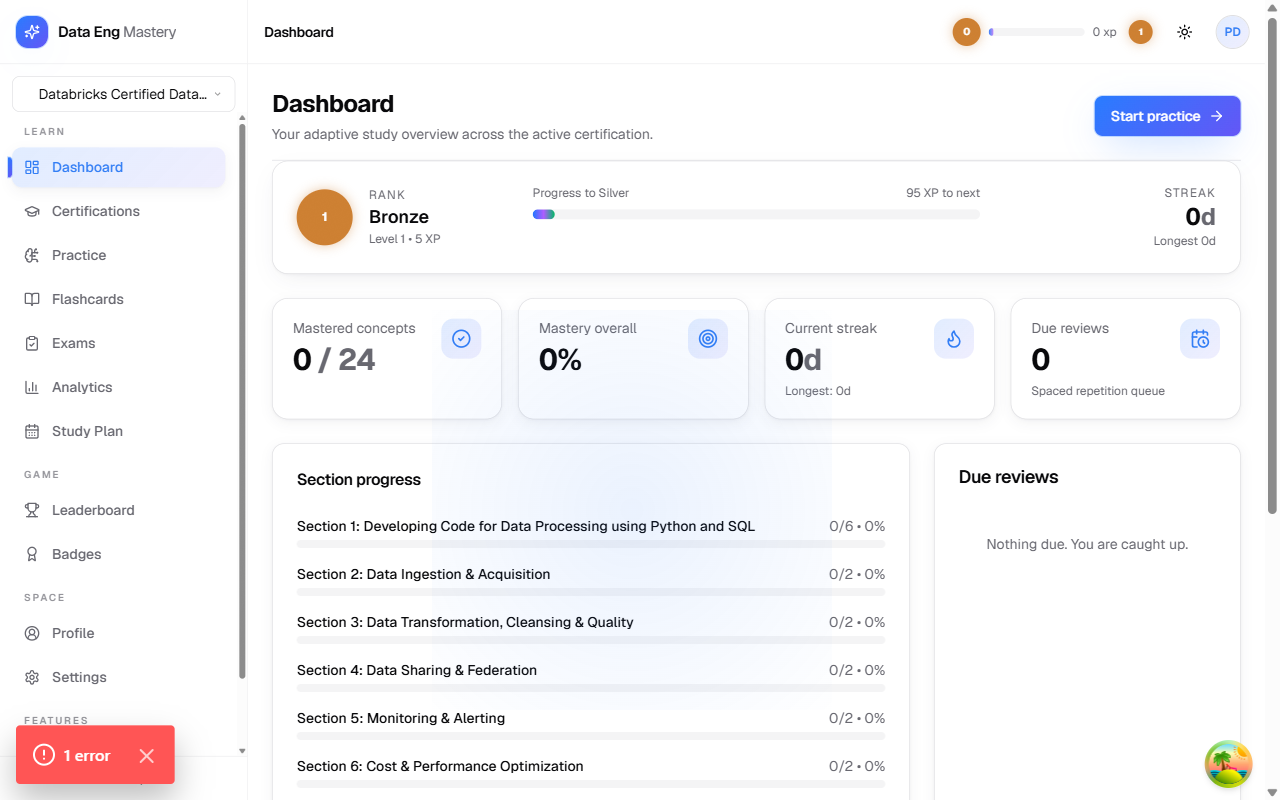This screenshot has width=1280, height=800.
Task: Navigate to Flashcards
Action: [118, 299]
